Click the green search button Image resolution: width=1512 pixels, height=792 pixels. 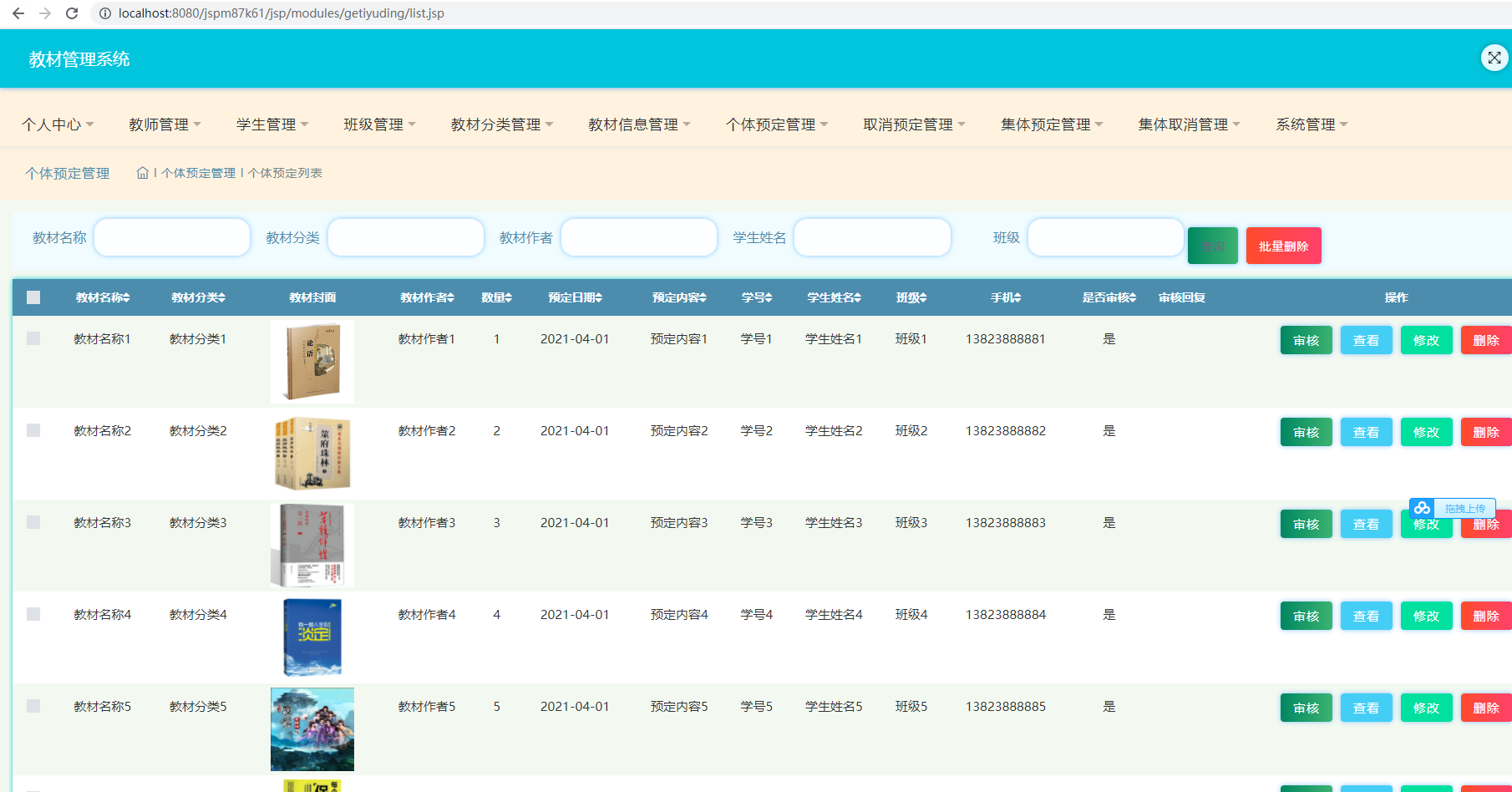(1213, 246)
